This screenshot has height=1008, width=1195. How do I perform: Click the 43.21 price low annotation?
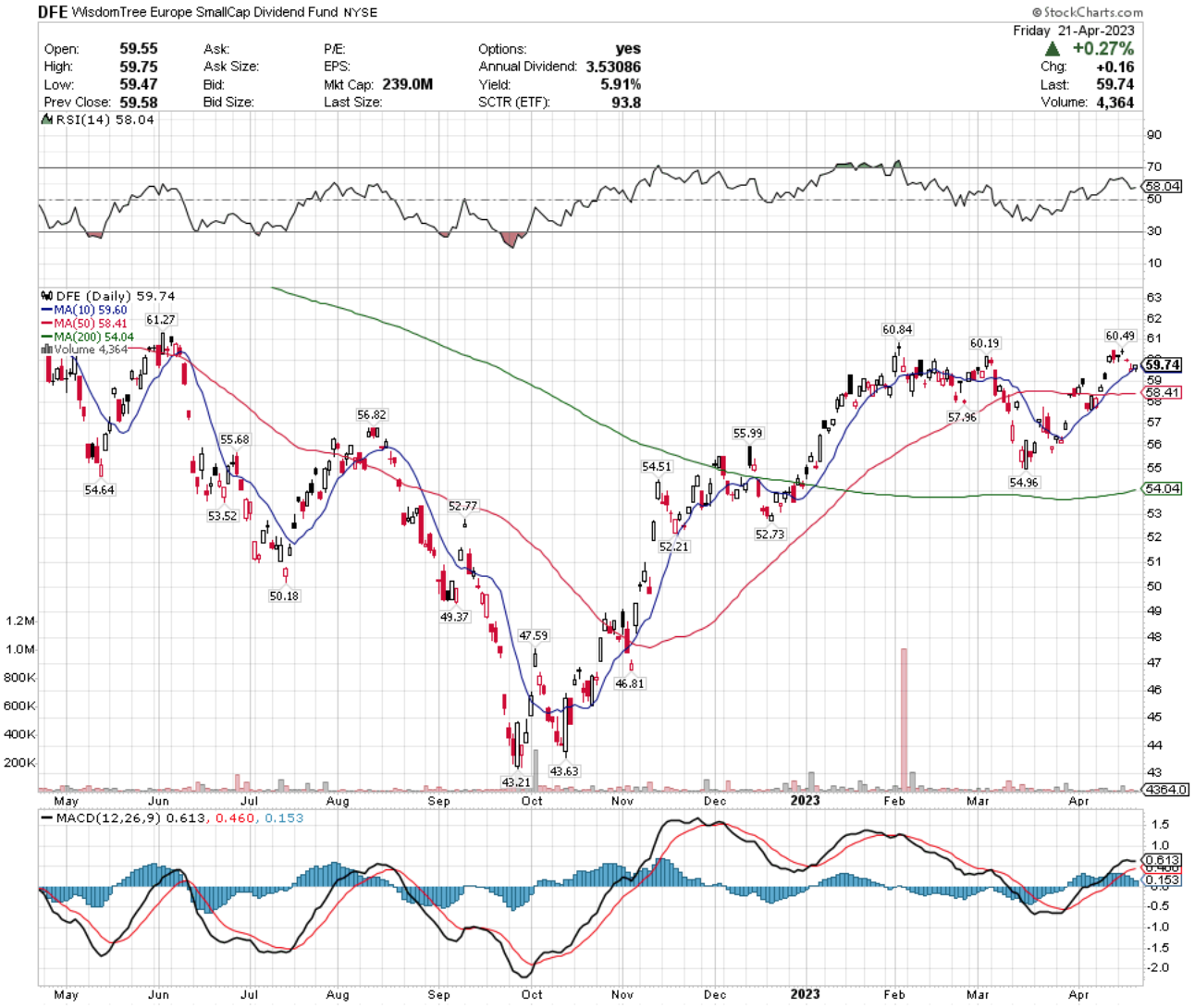(x=516, y=782)
